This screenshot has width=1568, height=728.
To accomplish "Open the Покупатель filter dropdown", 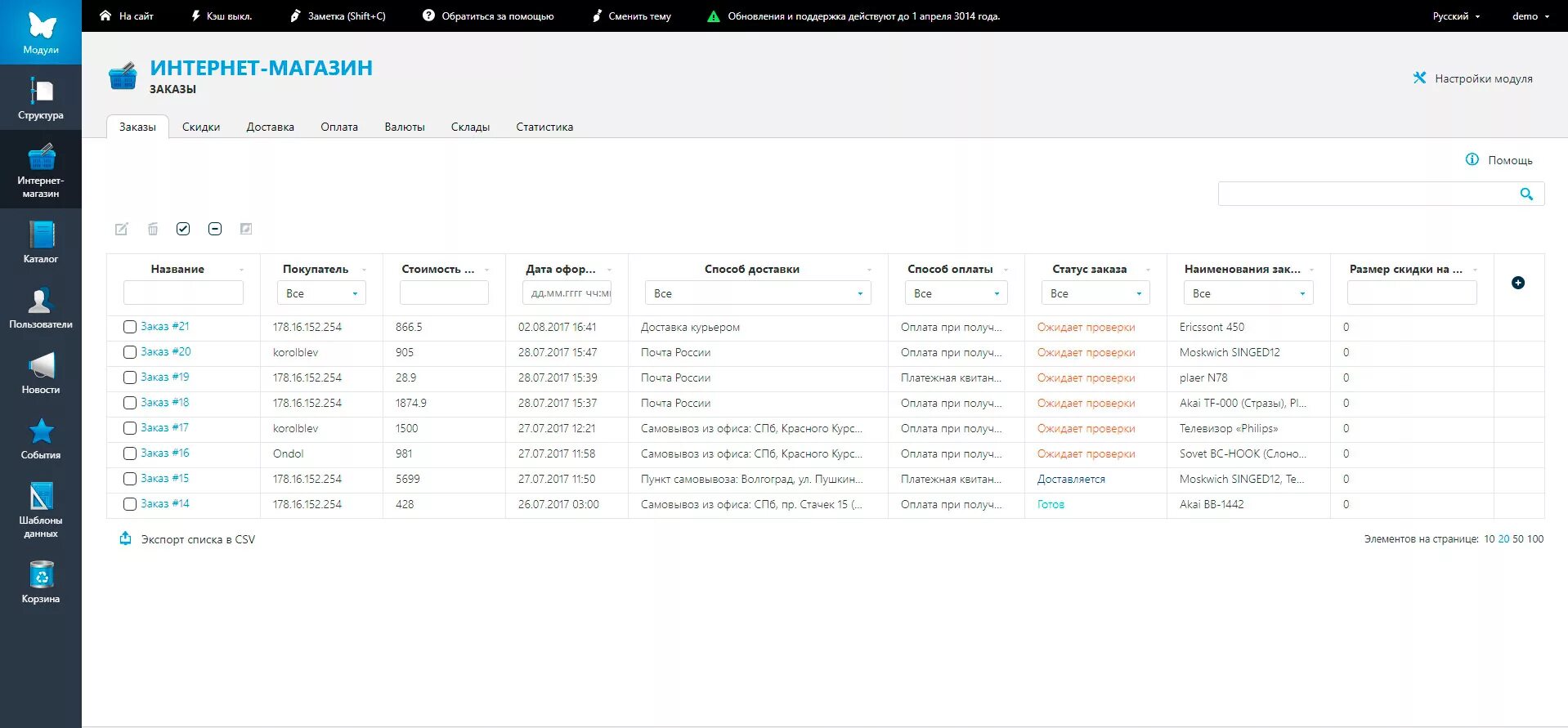I will (x=321, y=293).
